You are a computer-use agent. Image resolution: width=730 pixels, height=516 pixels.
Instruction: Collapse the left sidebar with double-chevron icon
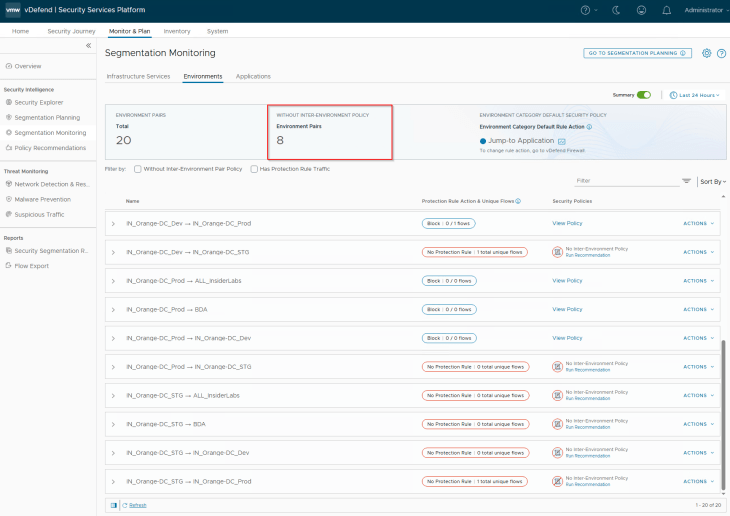point(88,46)
